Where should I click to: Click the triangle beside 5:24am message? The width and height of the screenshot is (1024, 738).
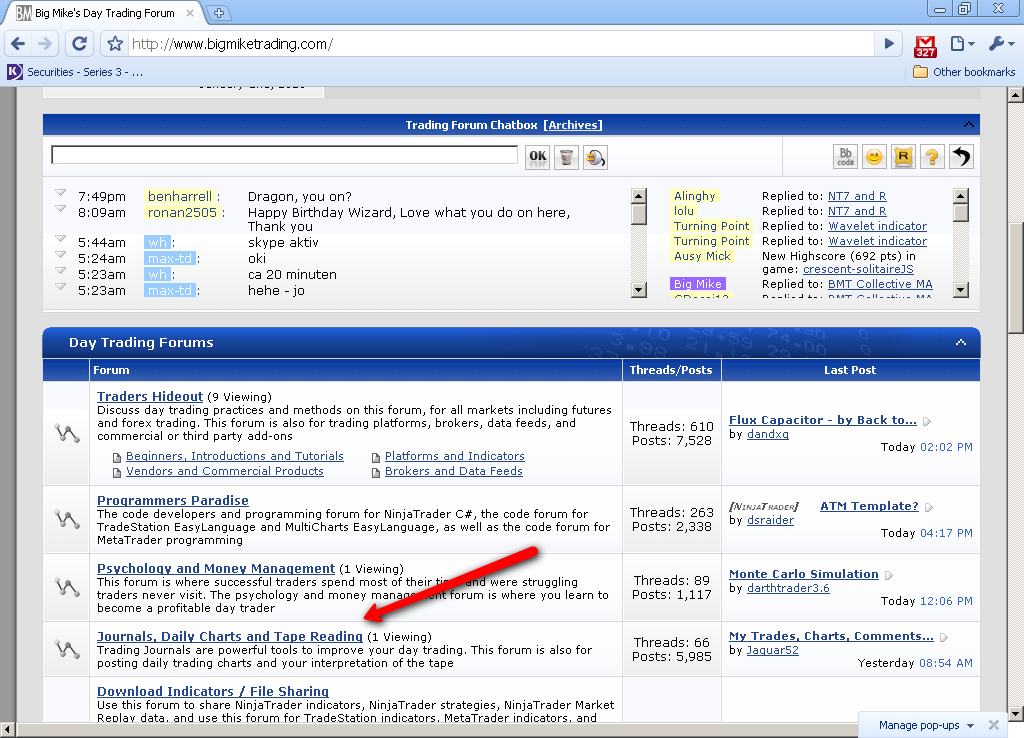click(60, 255)
